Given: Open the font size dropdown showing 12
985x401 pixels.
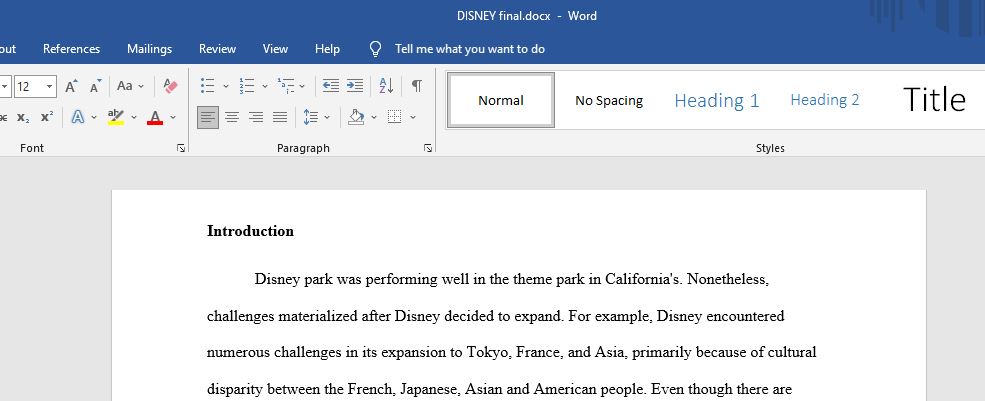Looking at the screenshot, I should tap(49, 86).
